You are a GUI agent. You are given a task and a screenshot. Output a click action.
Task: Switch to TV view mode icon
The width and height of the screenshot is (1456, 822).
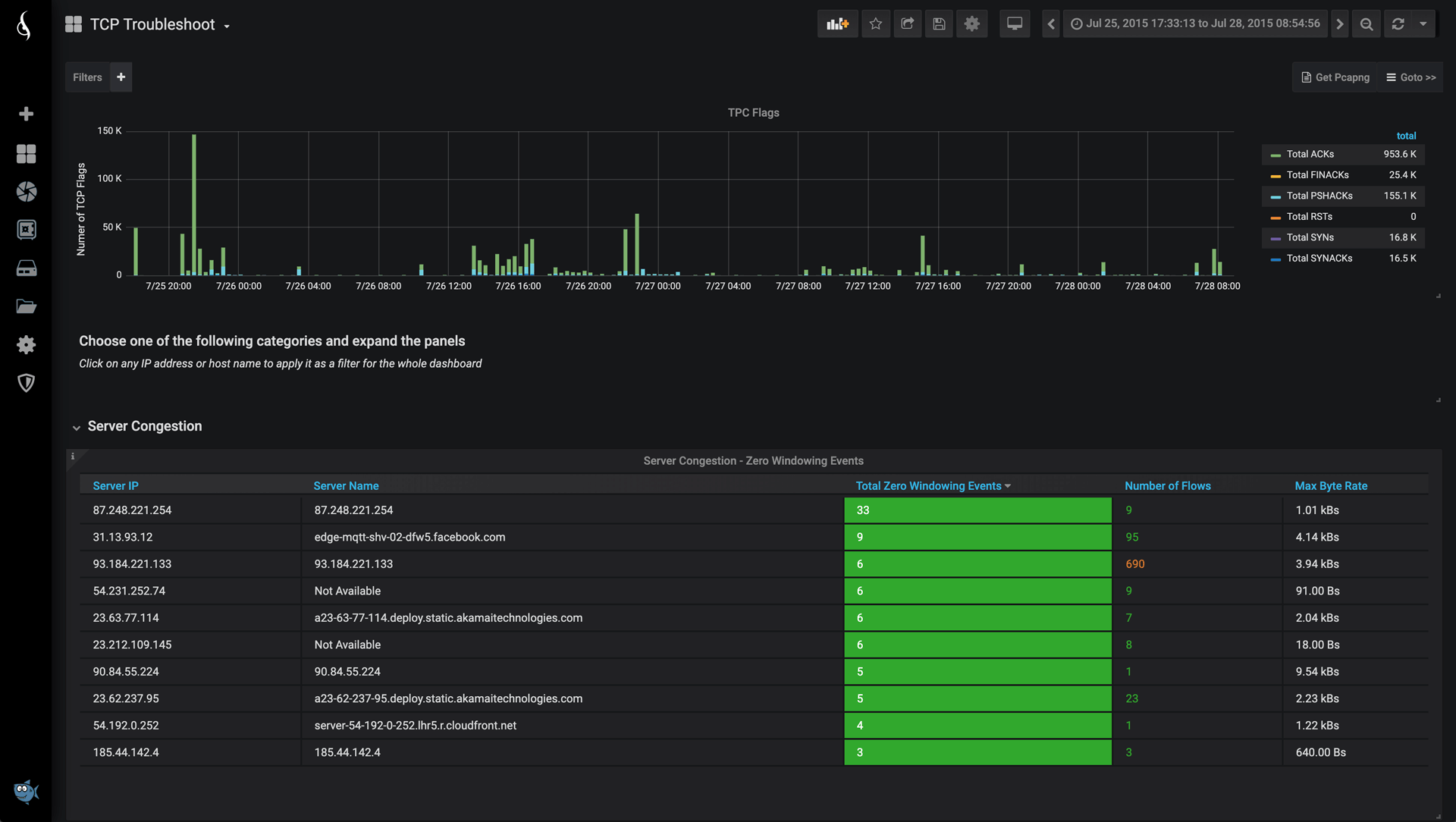[1014, 24]
